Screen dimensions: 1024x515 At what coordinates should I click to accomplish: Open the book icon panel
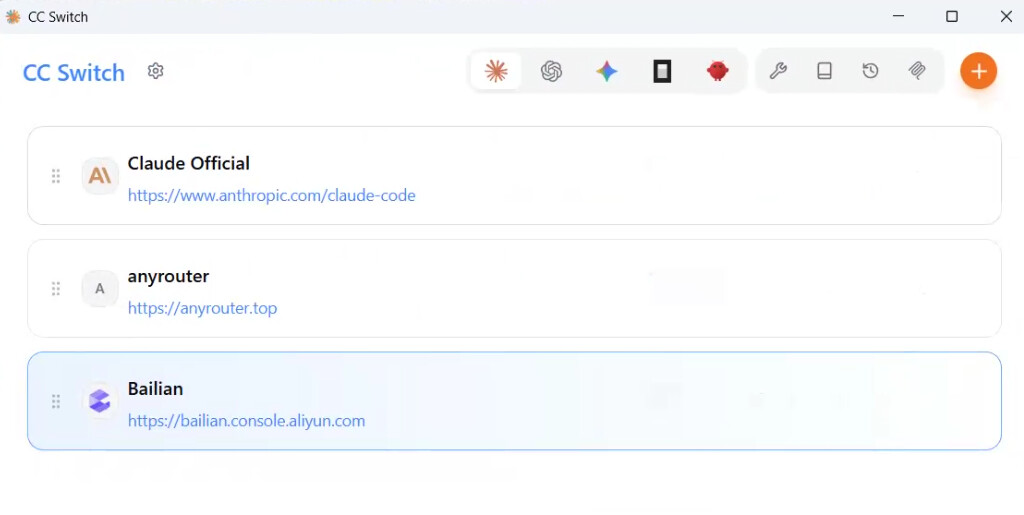click(824, 70)
